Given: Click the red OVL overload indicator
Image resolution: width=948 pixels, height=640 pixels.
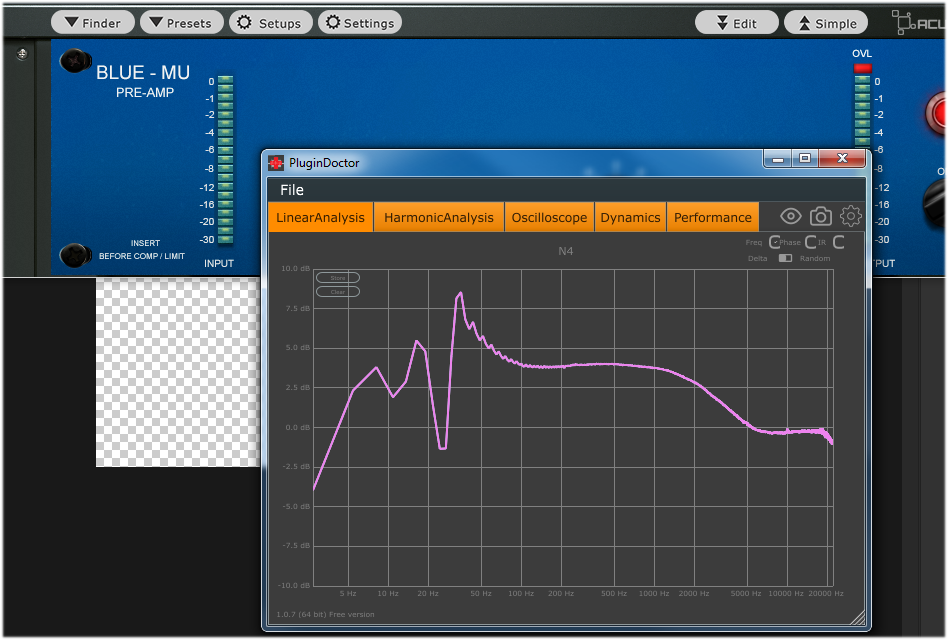Looking at the screenshot, I should click(862, 68).
